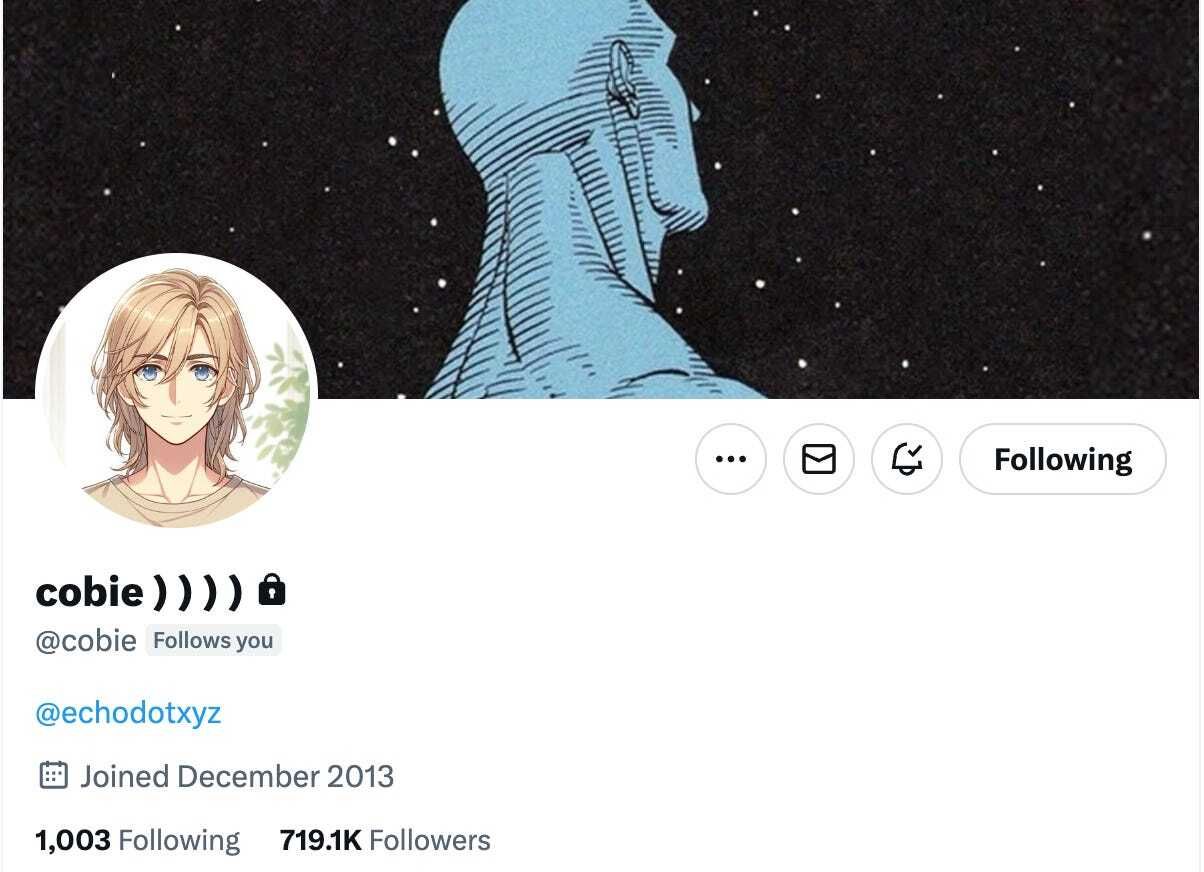Image resolution: width=1204 pixels, height=872 pixels.
Task: Click the word Followers next to 719.1K
Action: (x=430, y=840)
